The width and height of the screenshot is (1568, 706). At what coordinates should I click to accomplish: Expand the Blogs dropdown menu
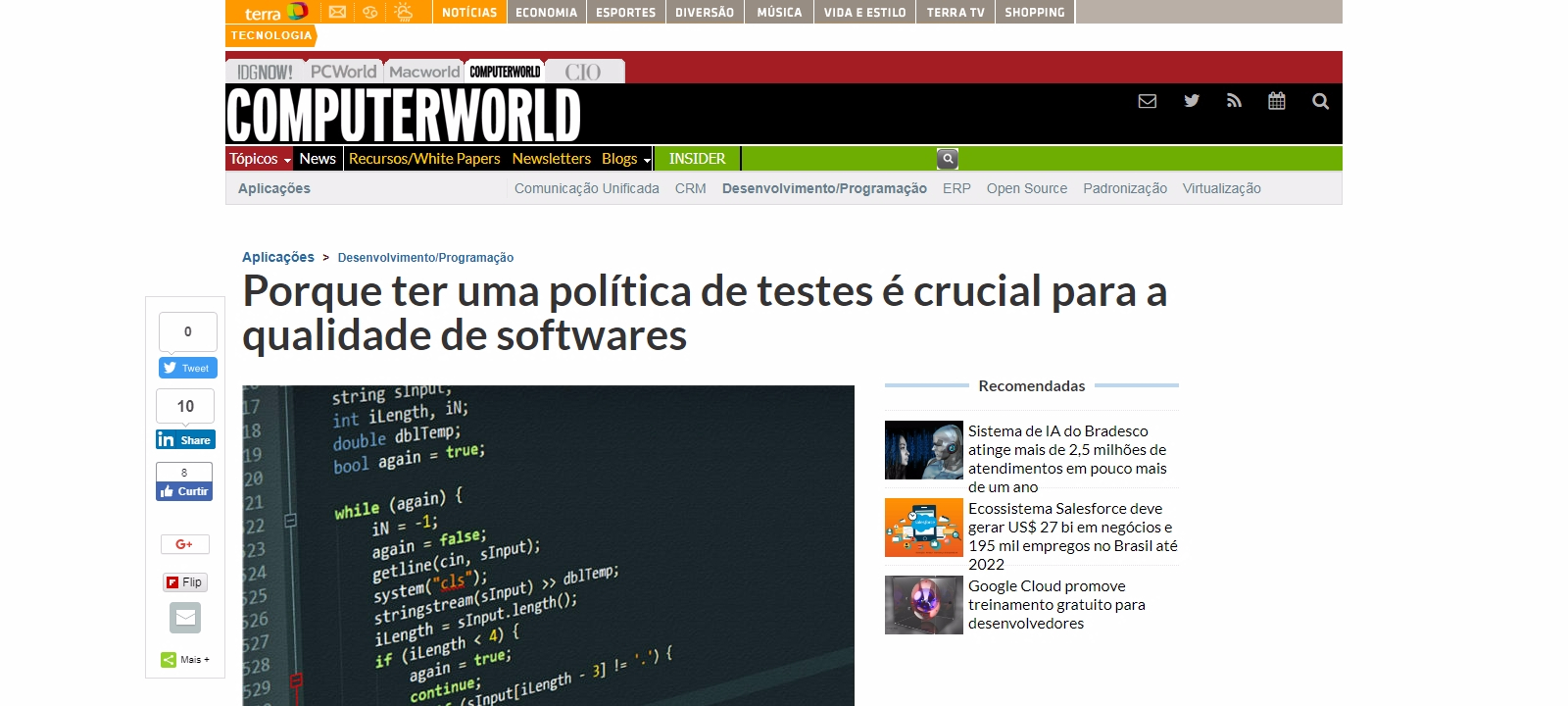(x=626, y=159)
